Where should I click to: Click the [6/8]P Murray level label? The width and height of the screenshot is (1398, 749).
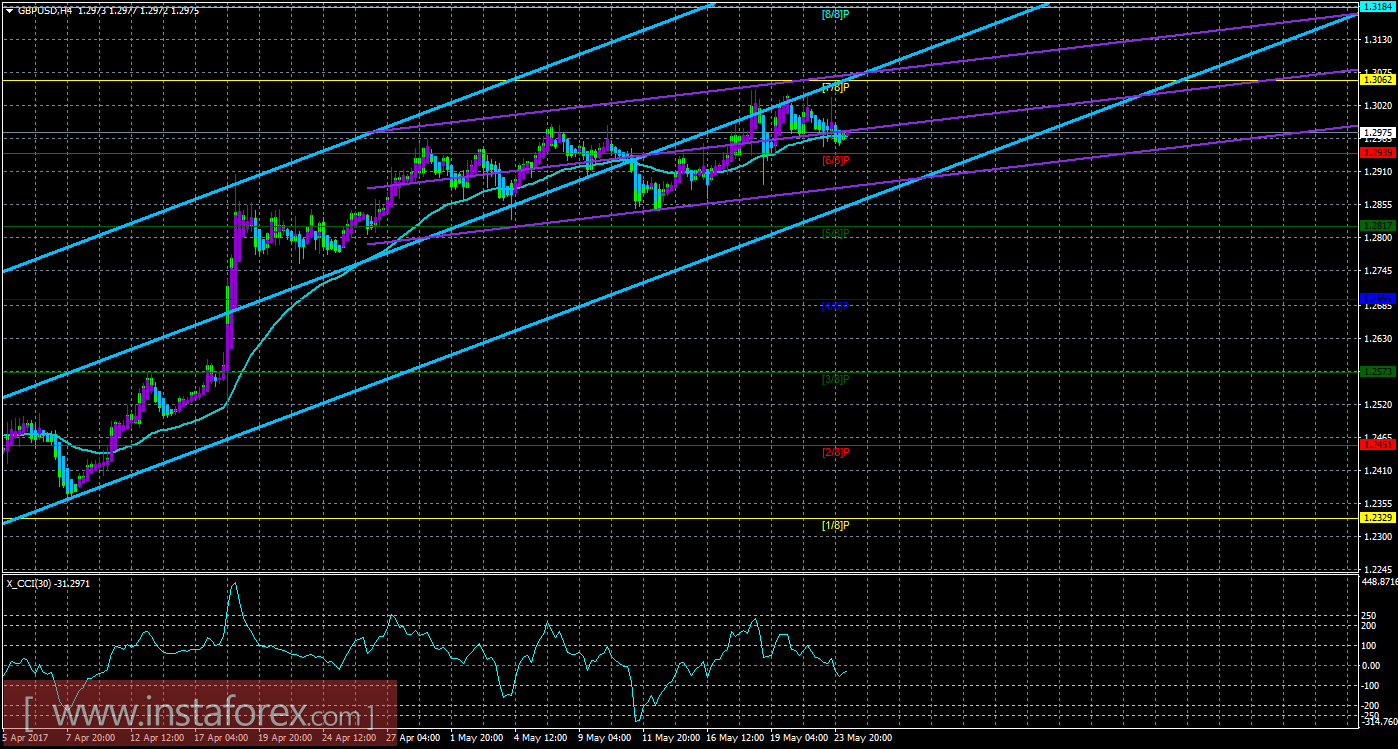click(835, 160)
